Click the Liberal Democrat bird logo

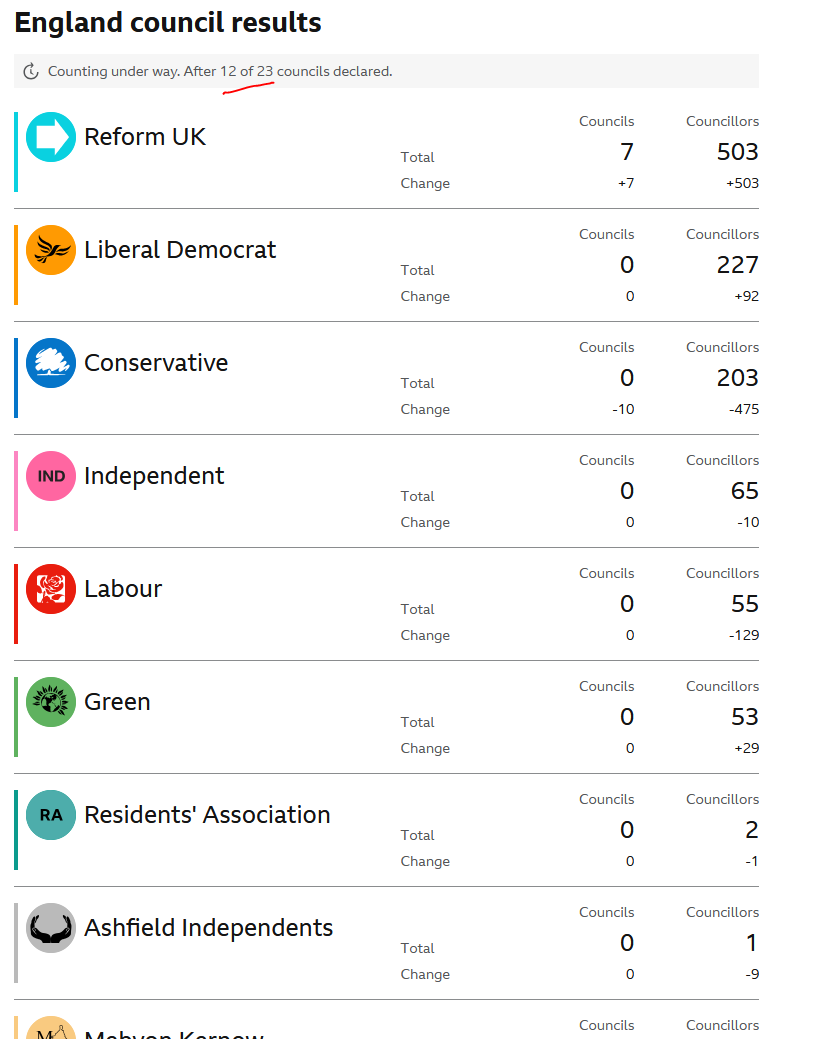[51, 250]
